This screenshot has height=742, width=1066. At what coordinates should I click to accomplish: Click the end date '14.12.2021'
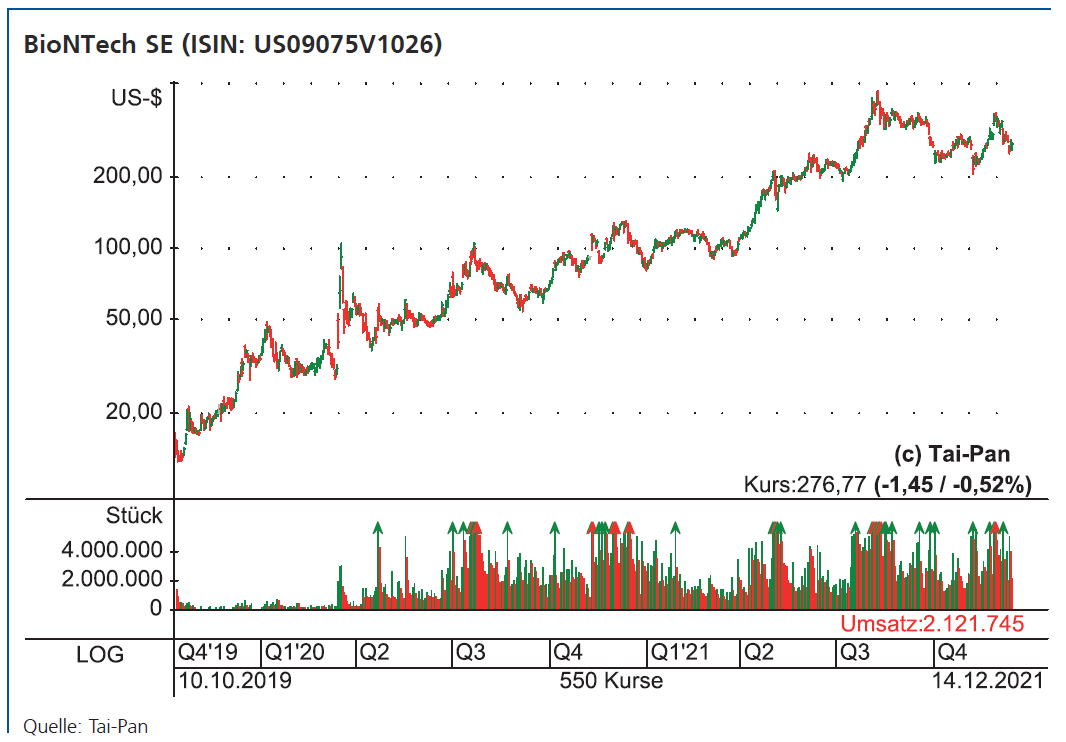[x=987, y=680]
